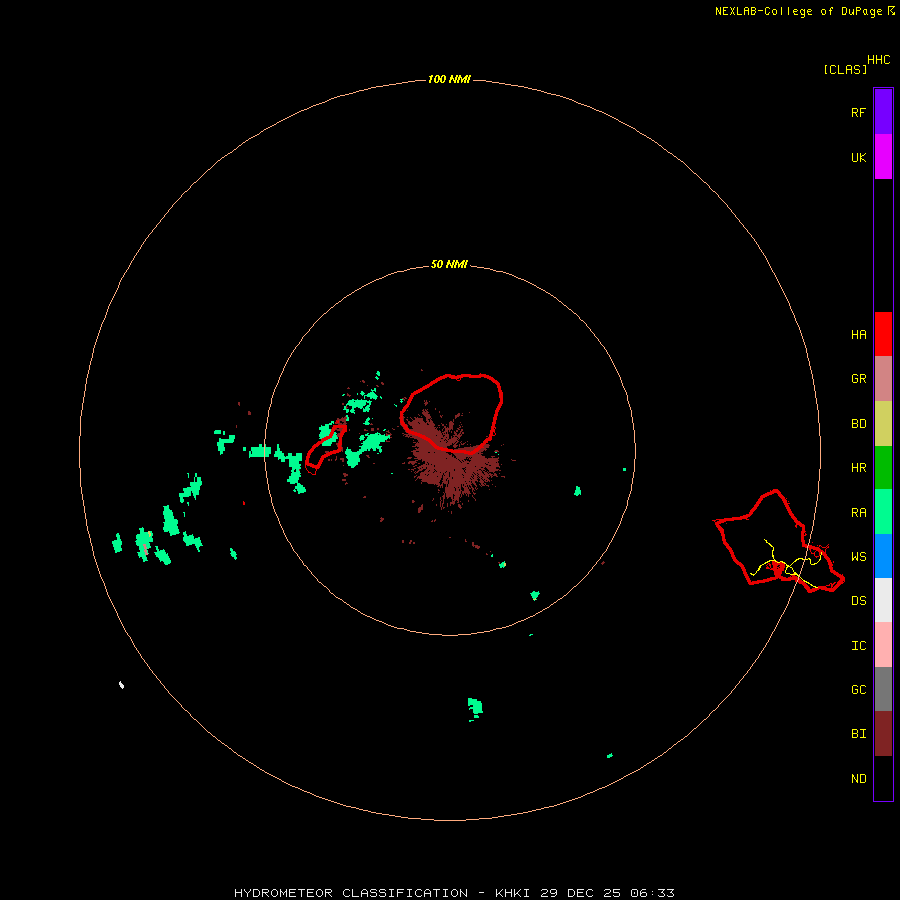This screenshot has height=900, width=900.
Task: Click the DS white legend swatch
Action: 883,600
